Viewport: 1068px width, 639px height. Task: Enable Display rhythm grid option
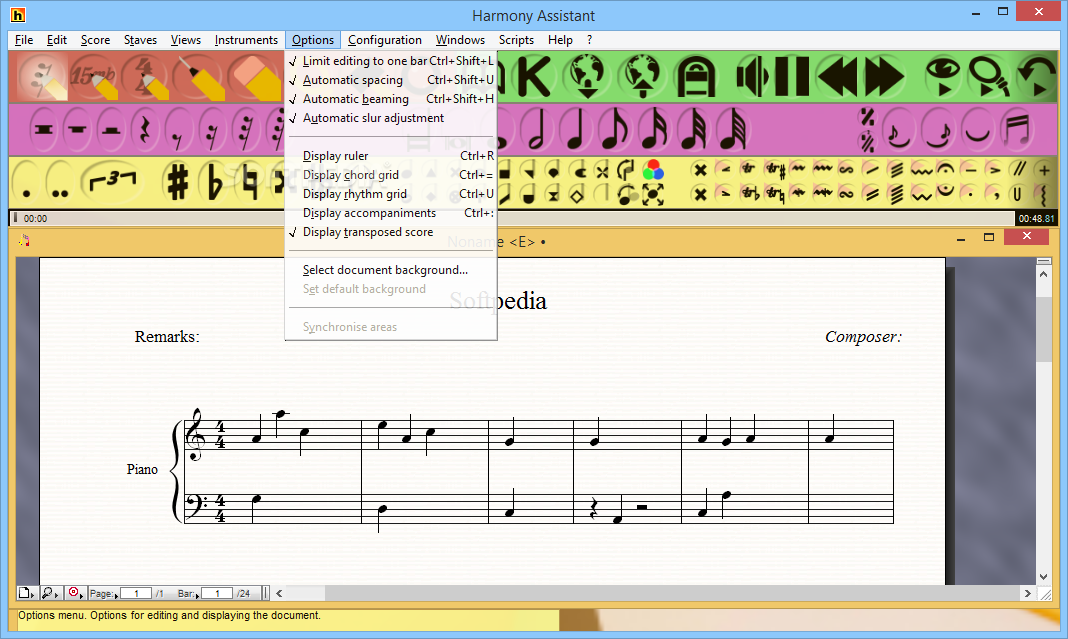click(391, 194)
